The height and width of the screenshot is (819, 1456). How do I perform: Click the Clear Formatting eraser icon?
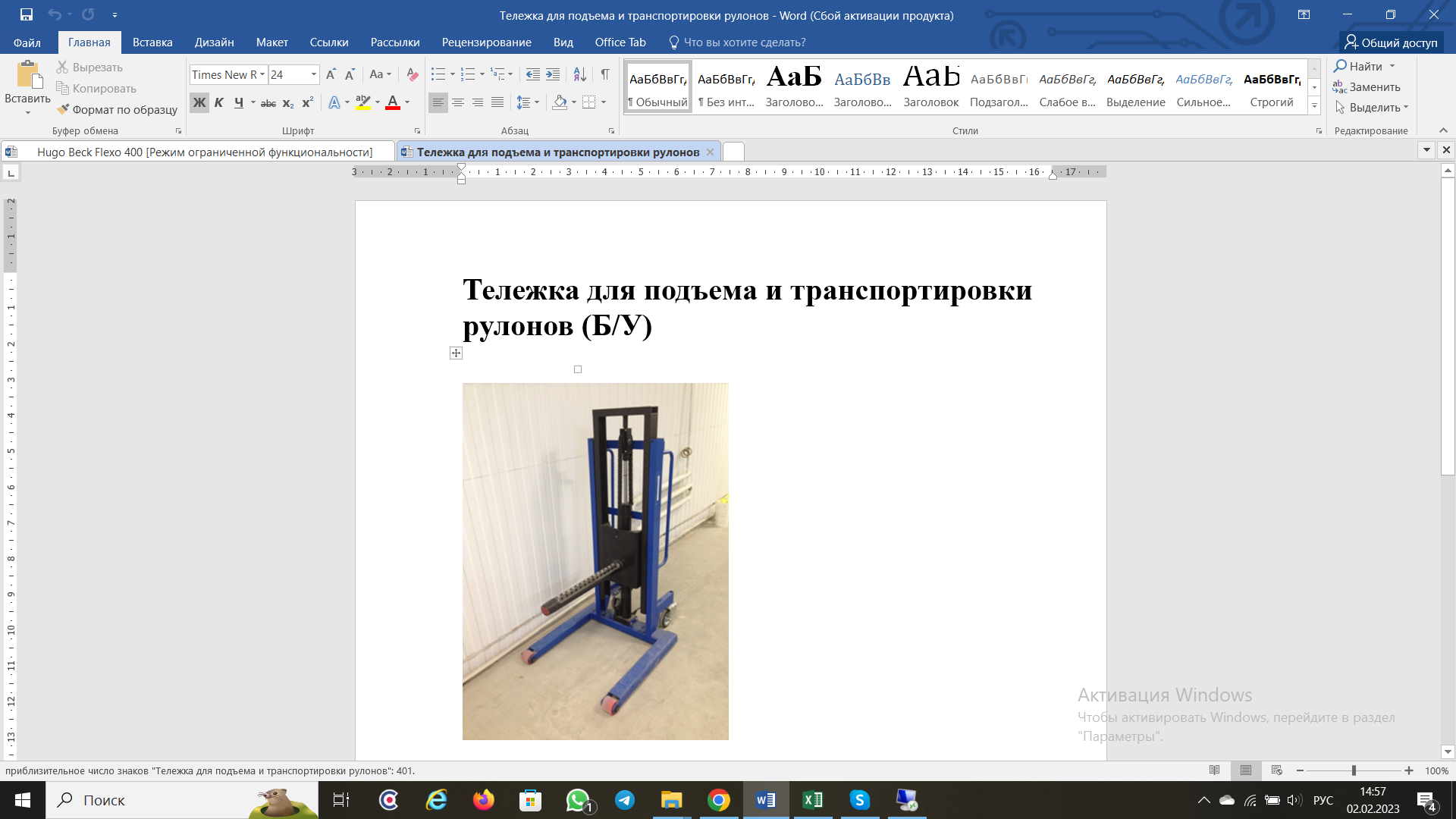click(x=412, y=74)
